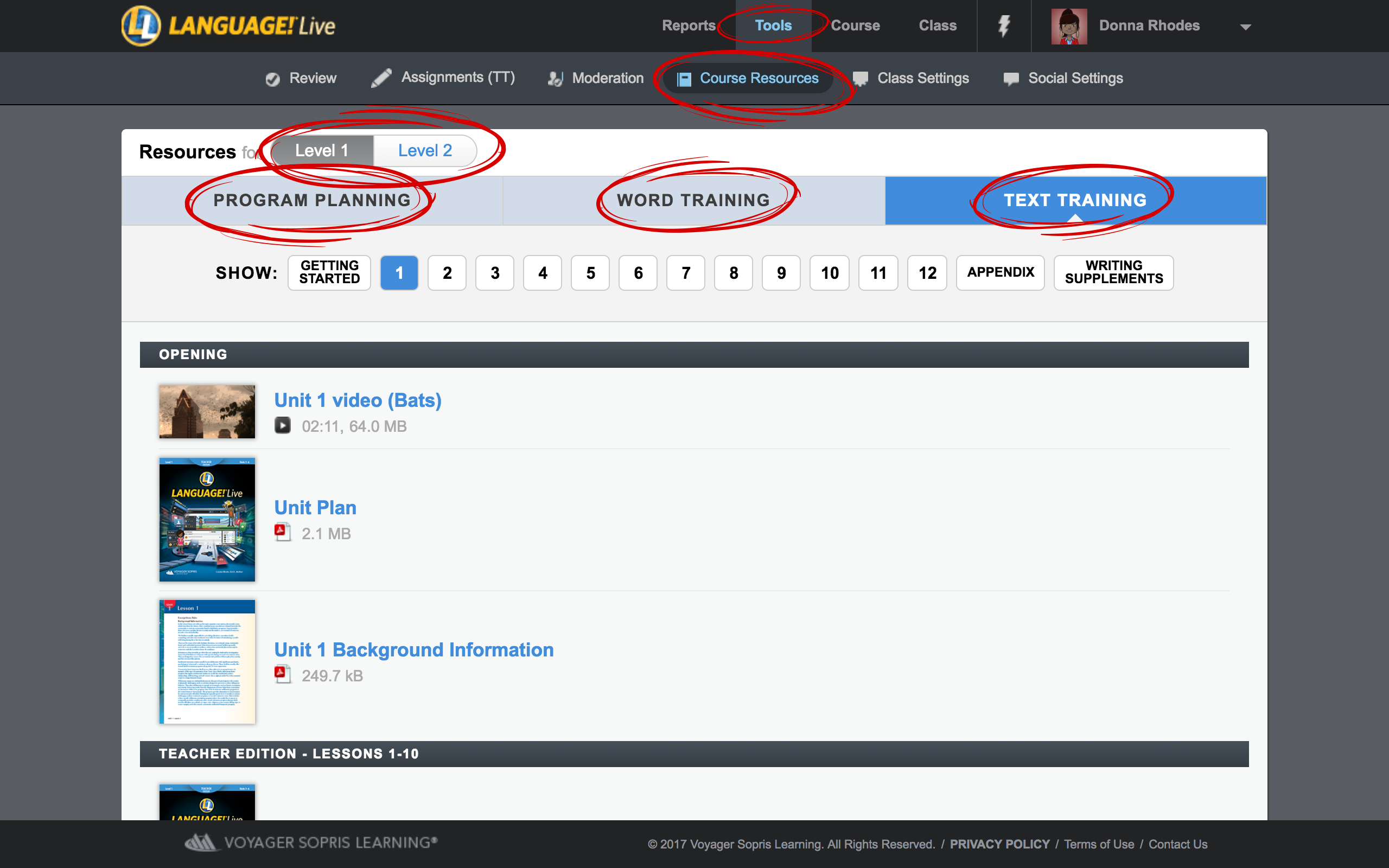This screenshot has width=1389, height=868.
Task: Show Appendix resources
Action: [1001, 273]
